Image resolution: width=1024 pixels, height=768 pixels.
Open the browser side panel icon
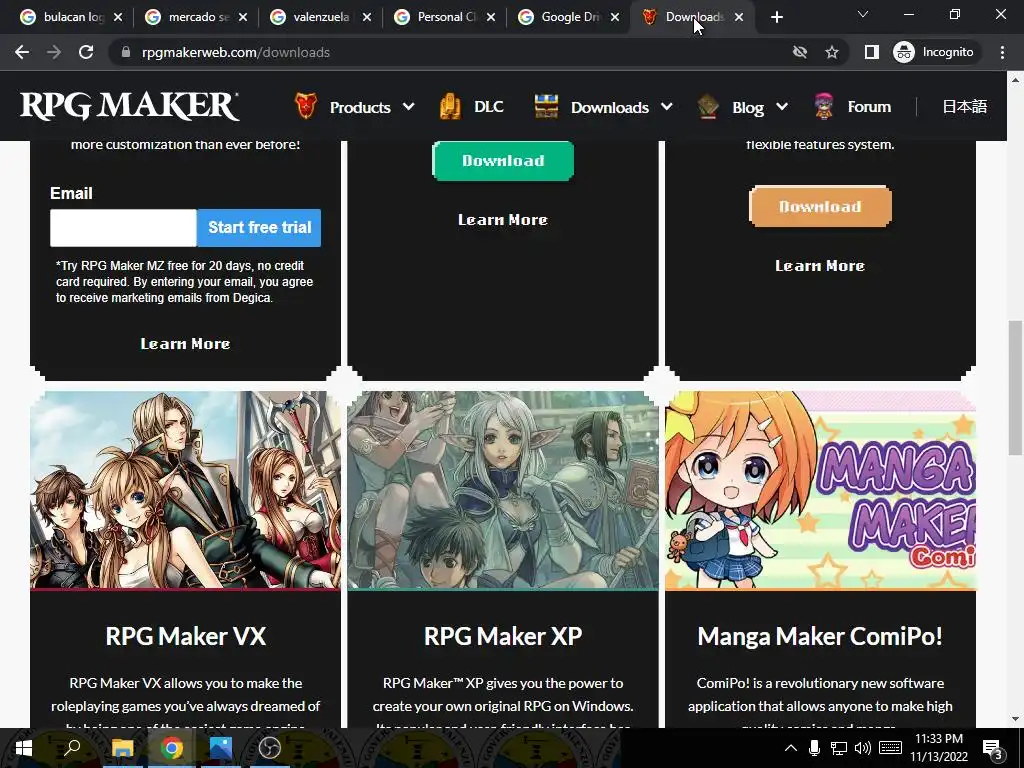(872, 52)
